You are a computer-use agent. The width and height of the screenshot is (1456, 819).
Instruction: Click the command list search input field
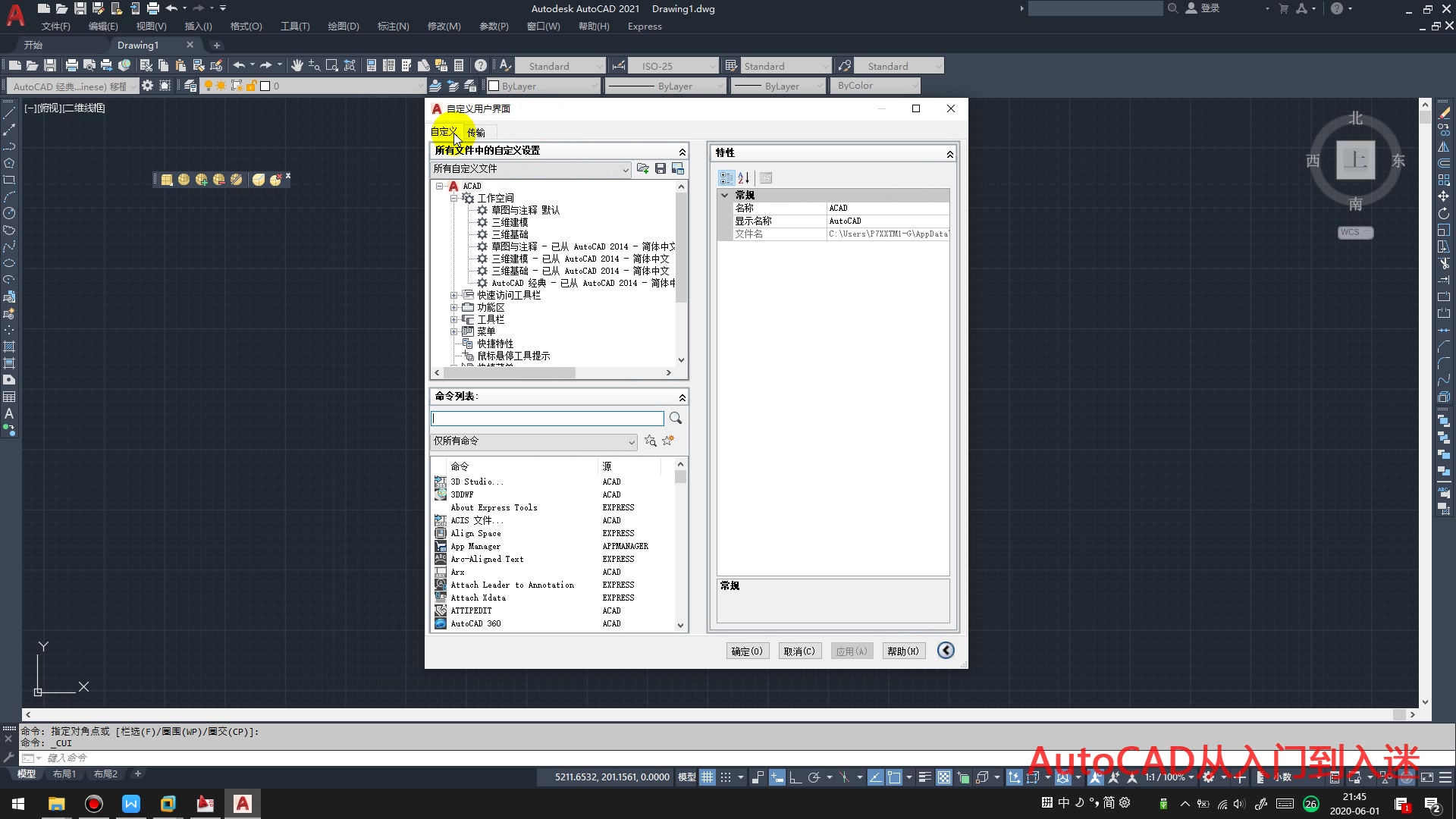click(546, 418)
